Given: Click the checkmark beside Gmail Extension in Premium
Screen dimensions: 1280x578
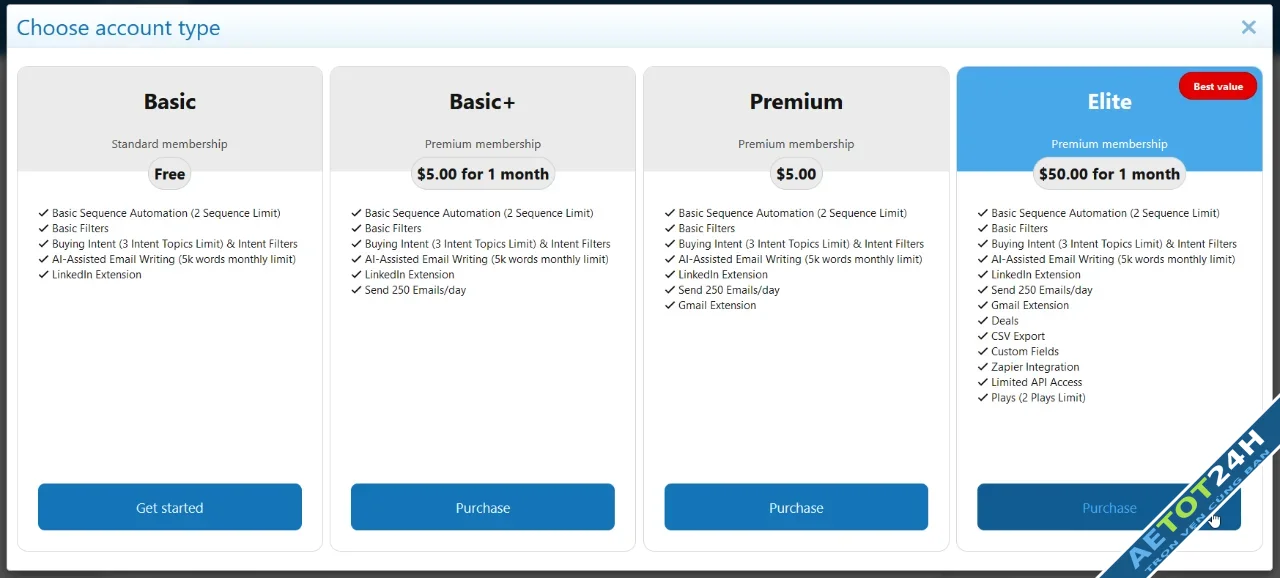Looking at the screenshot, I should pyautogui.click(x=670, y=305).
